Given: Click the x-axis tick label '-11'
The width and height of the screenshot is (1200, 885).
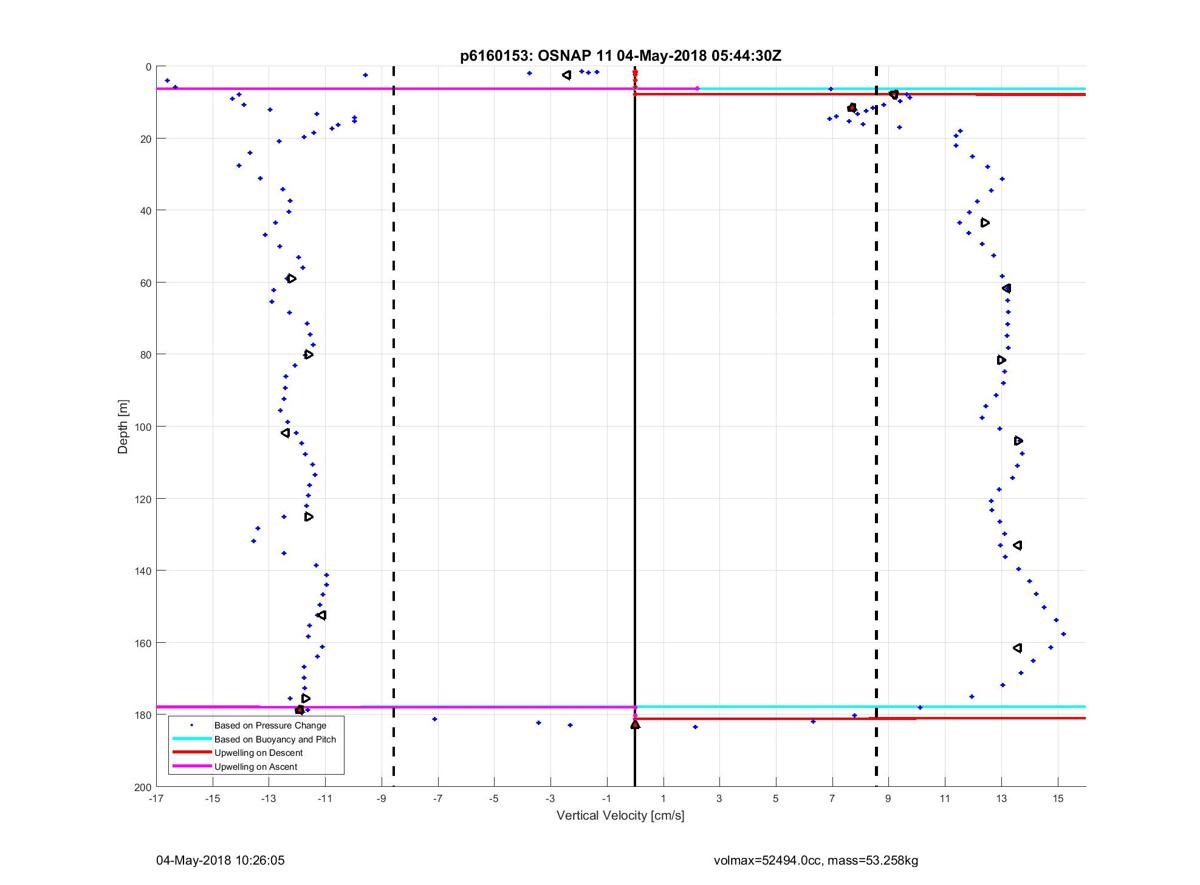Looking at the screenshot, I should [x=325, y=799].
